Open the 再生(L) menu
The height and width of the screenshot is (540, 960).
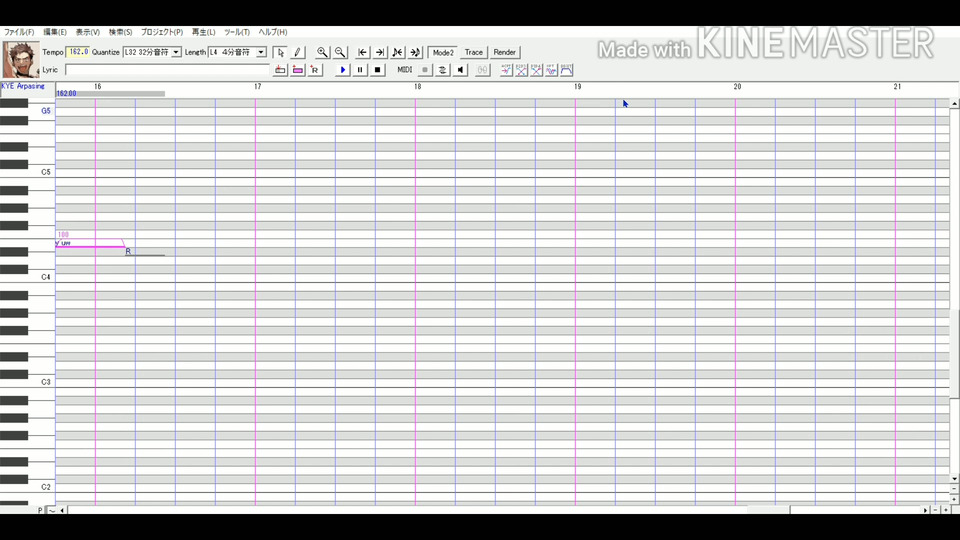(x=203, y=32)
